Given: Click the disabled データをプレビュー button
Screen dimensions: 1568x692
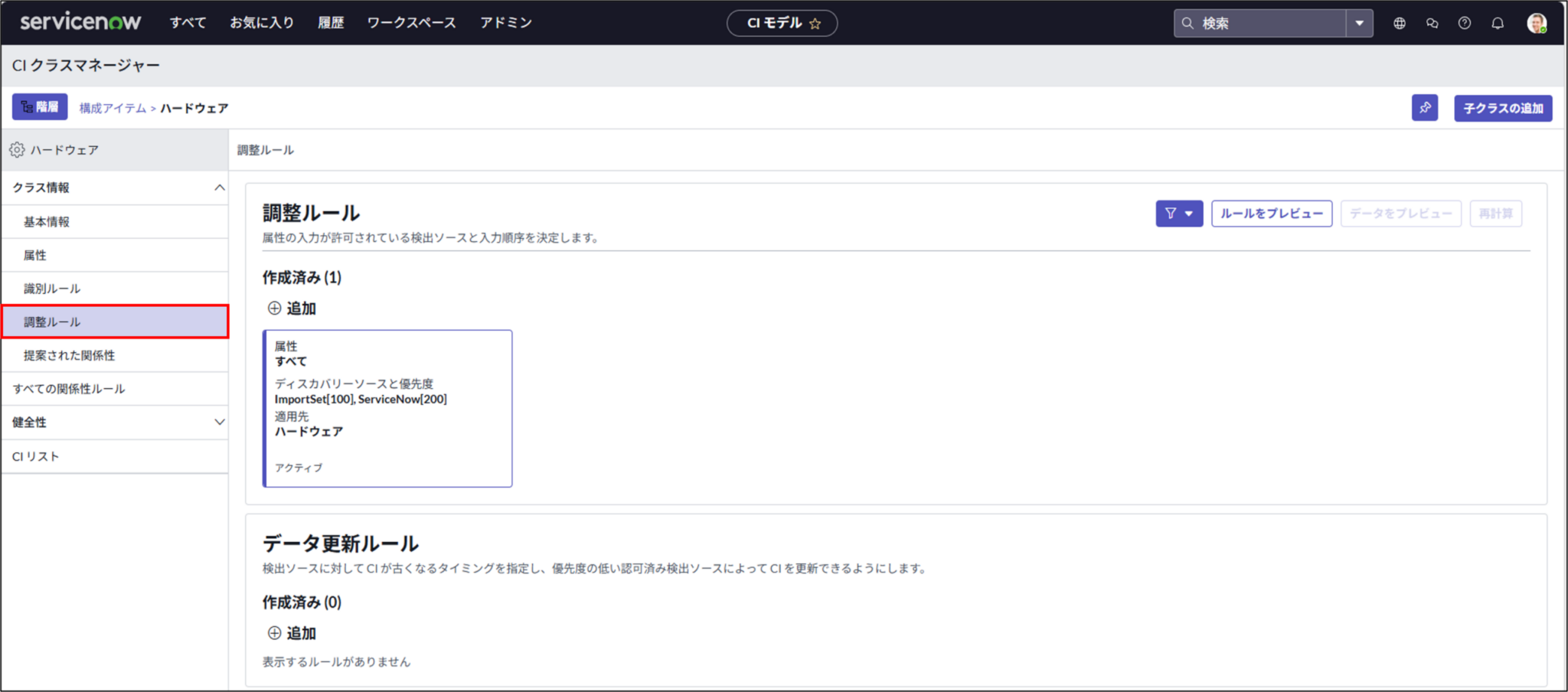Looking at the screenshot, I should 1400,214.
